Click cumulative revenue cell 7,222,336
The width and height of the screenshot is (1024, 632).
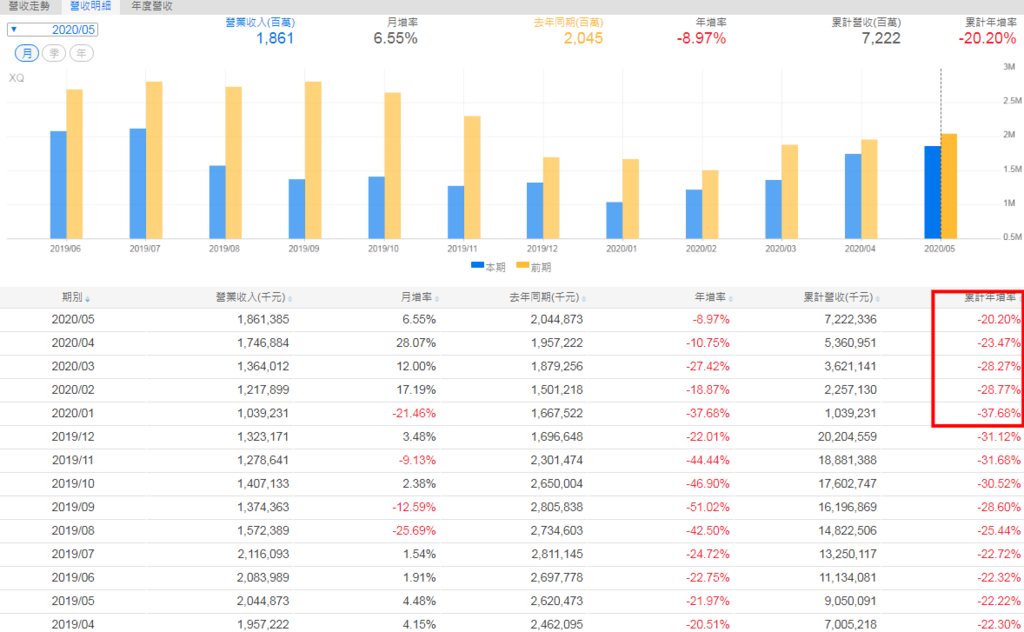[850, 319]
